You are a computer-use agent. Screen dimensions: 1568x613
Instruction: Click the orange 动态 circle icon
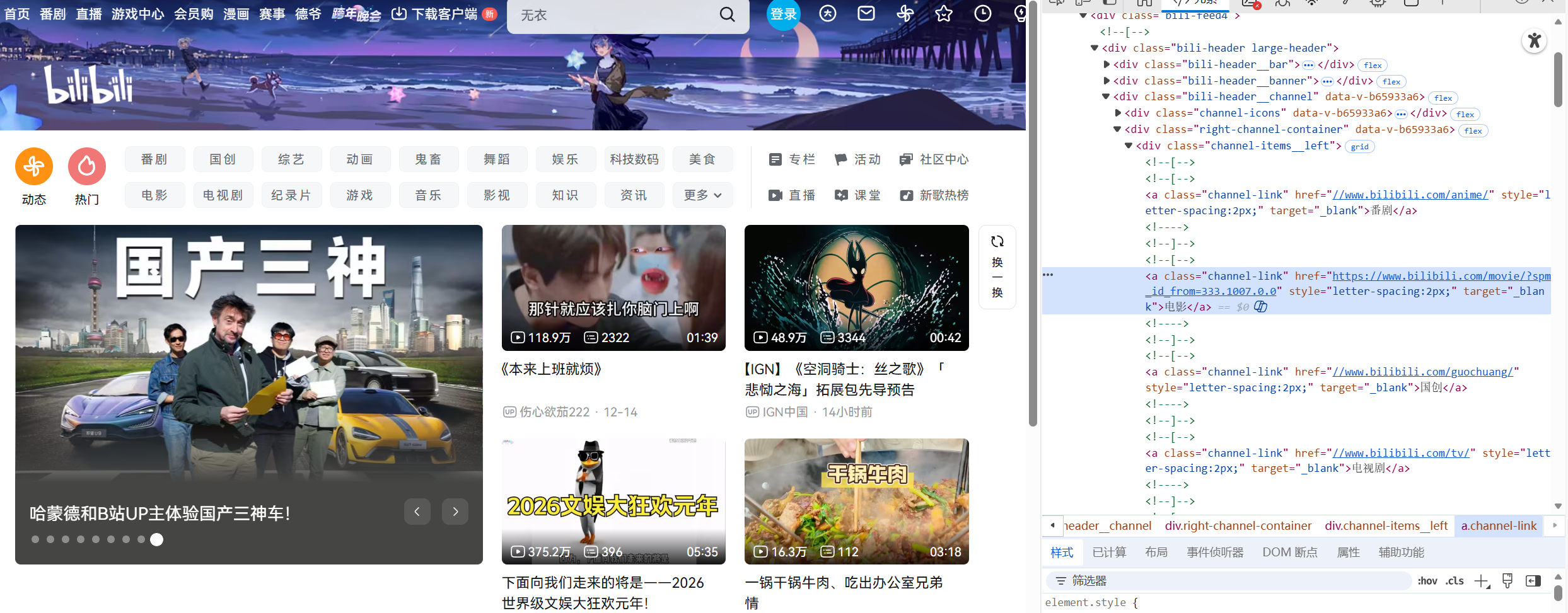pos(34,166)
